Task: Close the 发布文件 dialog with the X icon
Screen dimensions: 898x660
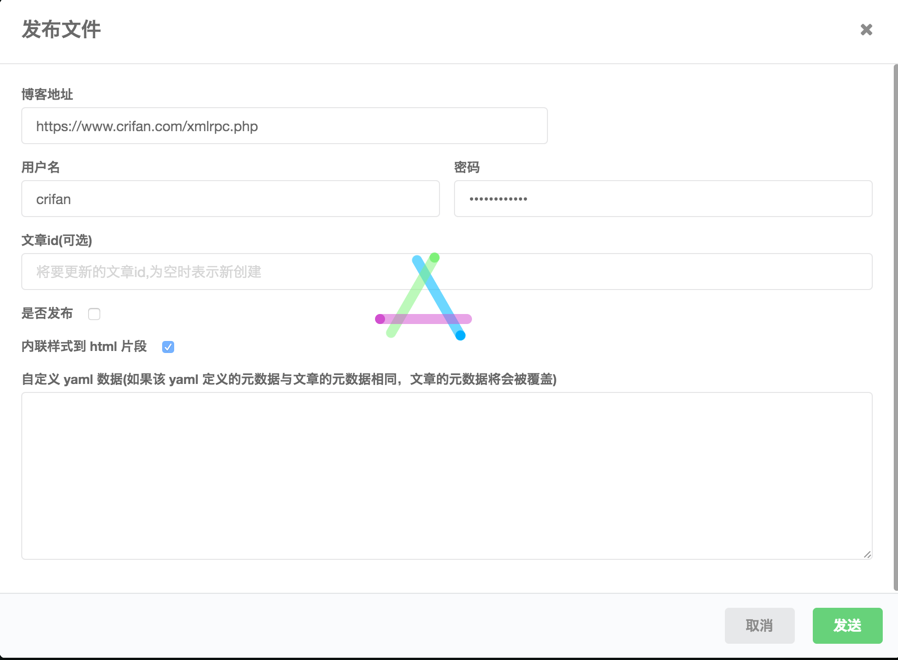Action: tap(866, 29)
